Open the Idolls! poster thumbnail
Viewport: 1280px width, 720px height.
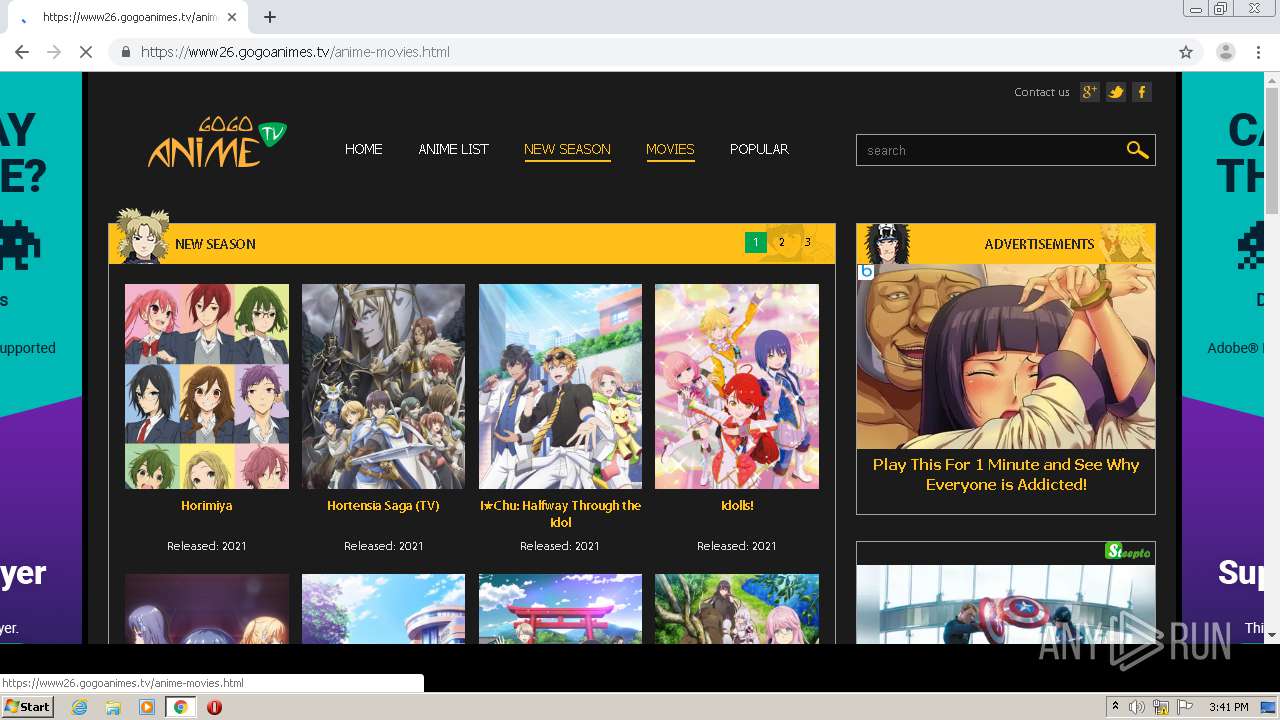tap(737, 386)
